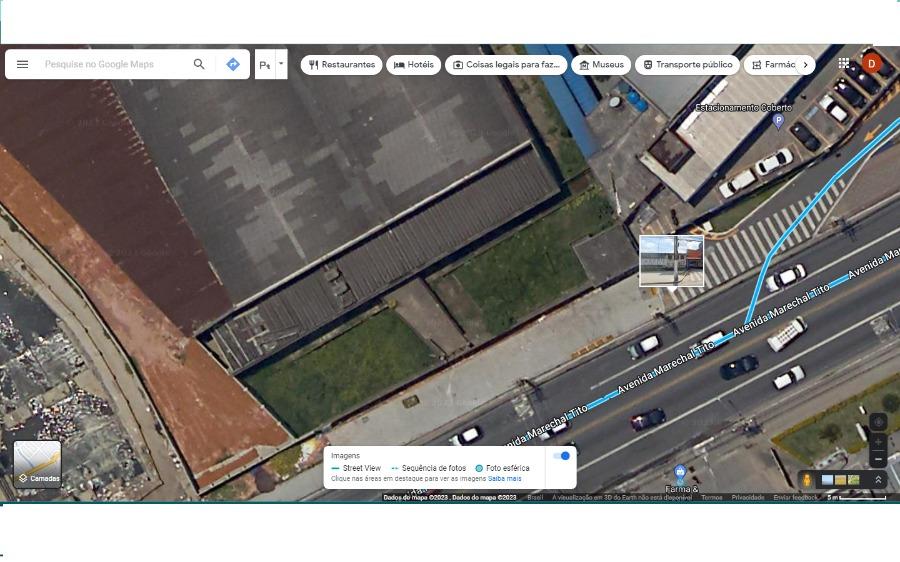Click the Farma pharmacy map pin
This screenshot has width=900, height=562.
click(x=680, y=474)
